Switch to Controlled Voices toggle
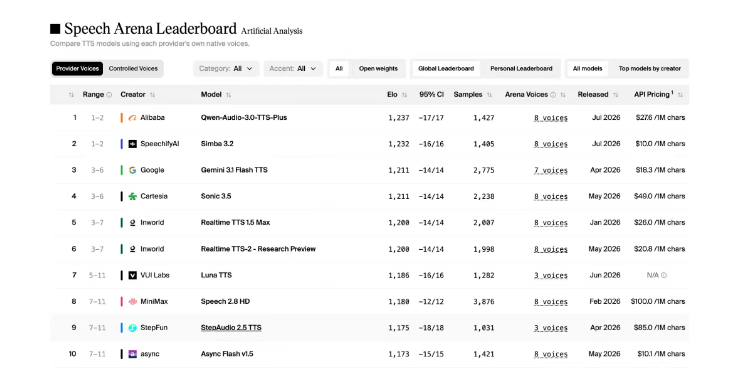This screenshot has width=731, height=381. click(x=133, y=69)
